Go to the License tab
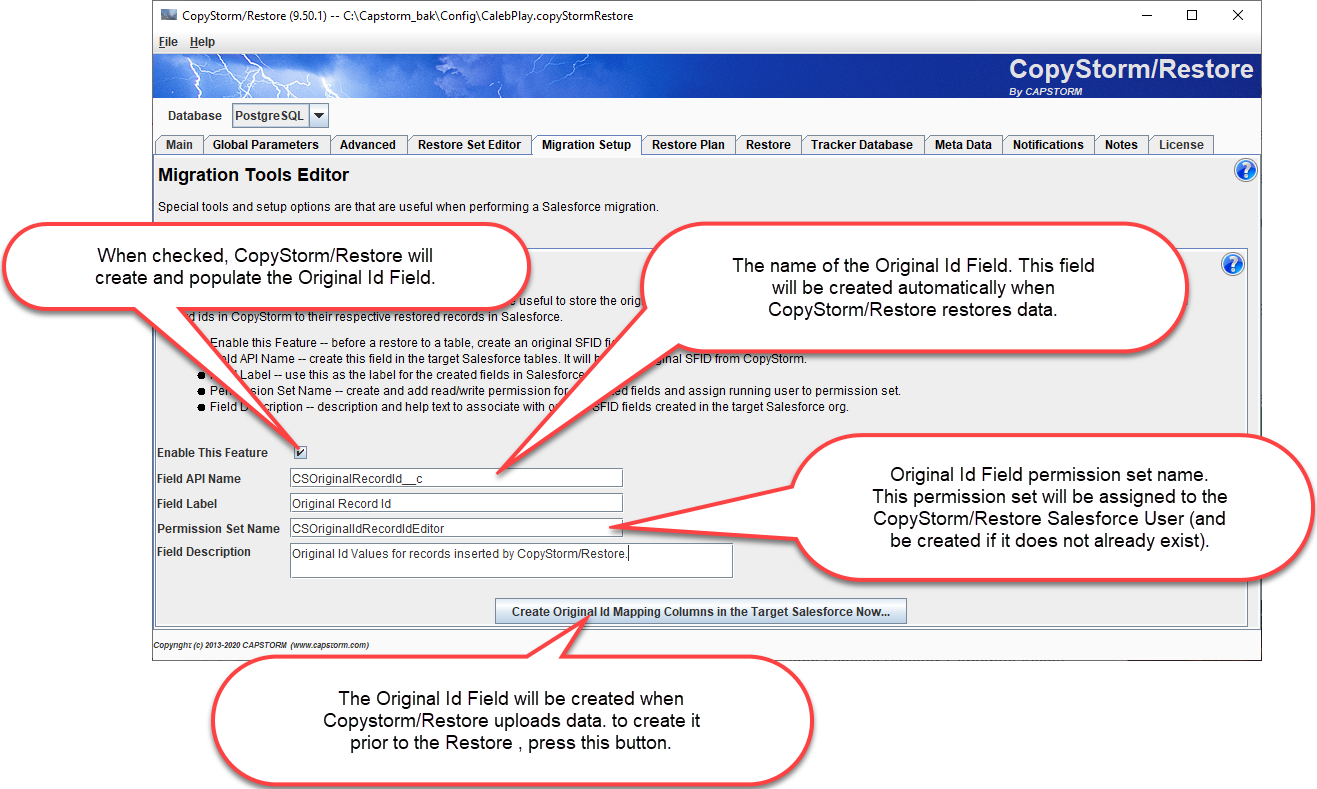This screenshot has height=789, width=1317. pyautogui.click(x=1181, y=145)
